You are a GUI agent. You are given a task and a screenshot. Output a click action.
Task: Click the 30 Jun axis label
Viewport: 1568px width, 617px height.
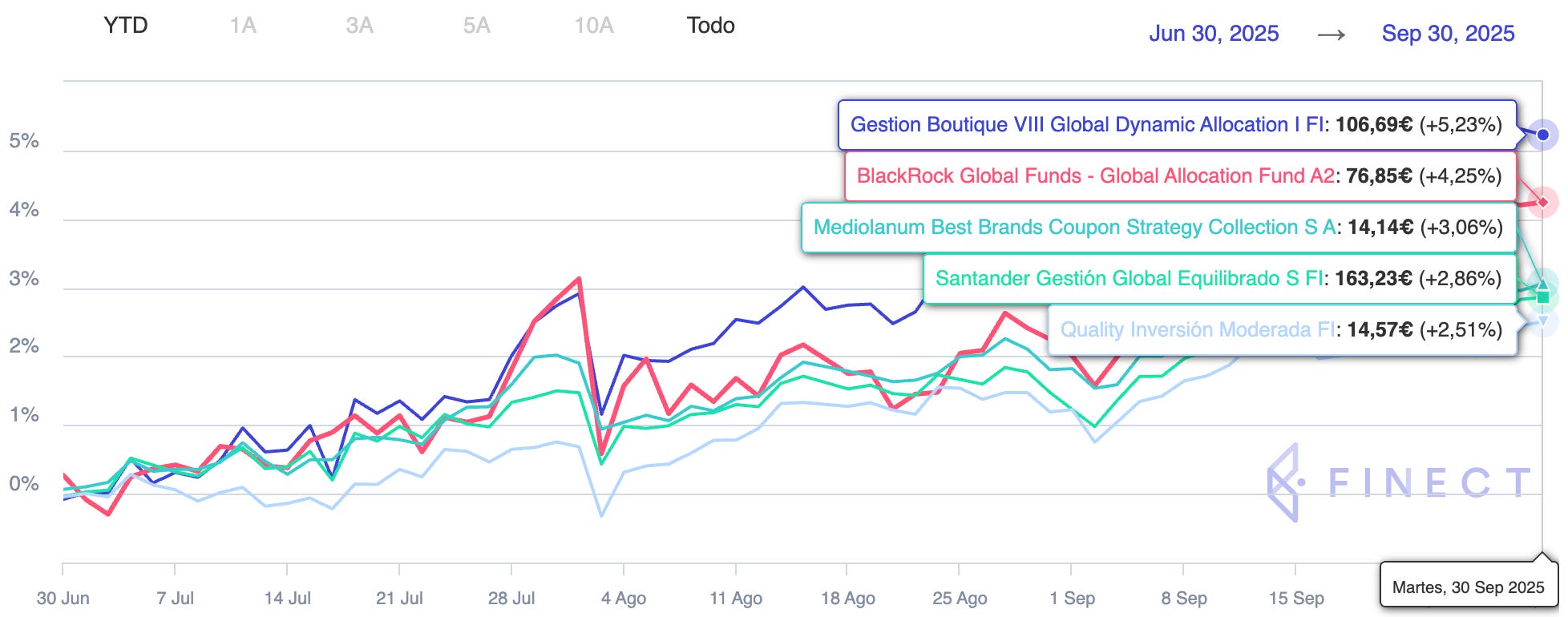tap(63, 599)
